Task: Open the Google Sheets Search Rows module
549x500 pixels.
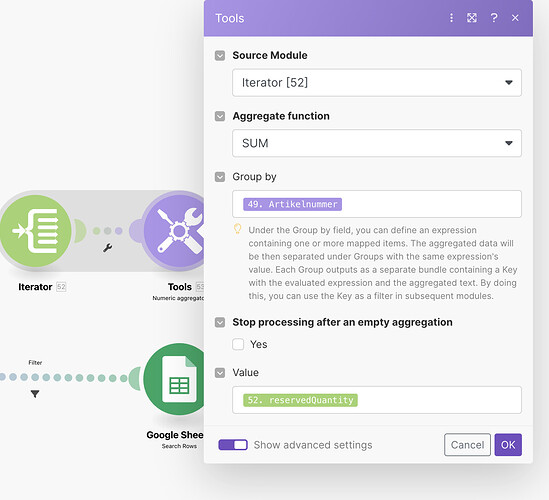Action: click(x=174, y=379)
